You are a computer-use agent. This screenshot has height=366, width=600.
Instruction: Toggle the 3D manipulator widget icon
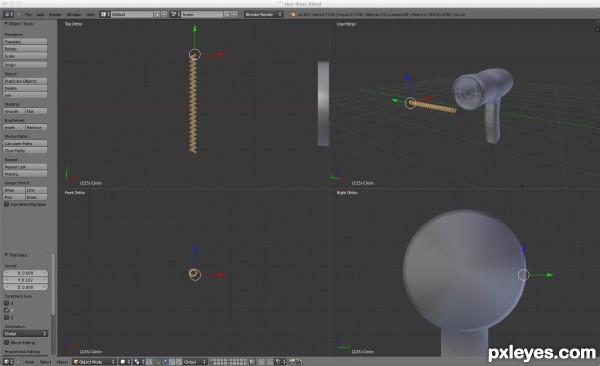tap(158, 361)
